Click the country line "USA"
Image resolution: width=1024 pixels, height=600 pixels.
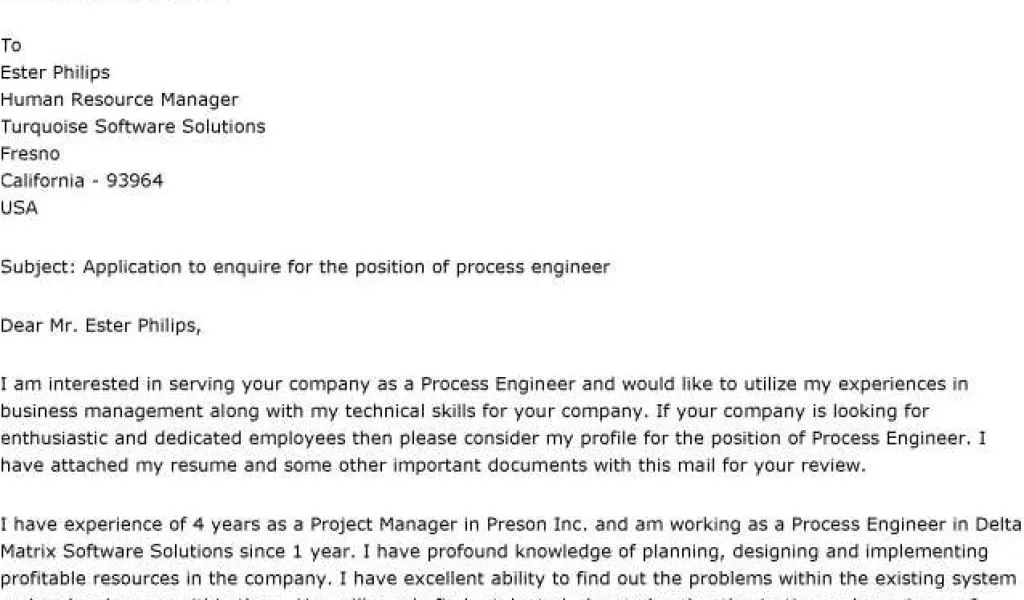[19, 208]
